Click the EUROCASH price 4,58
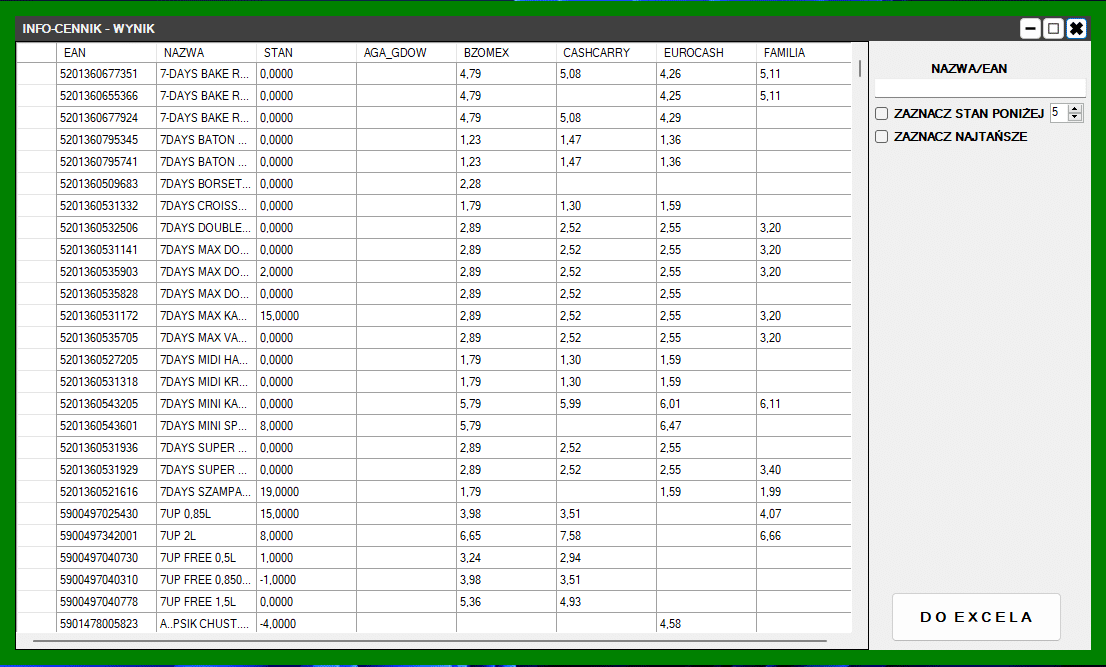 (706, 624)
